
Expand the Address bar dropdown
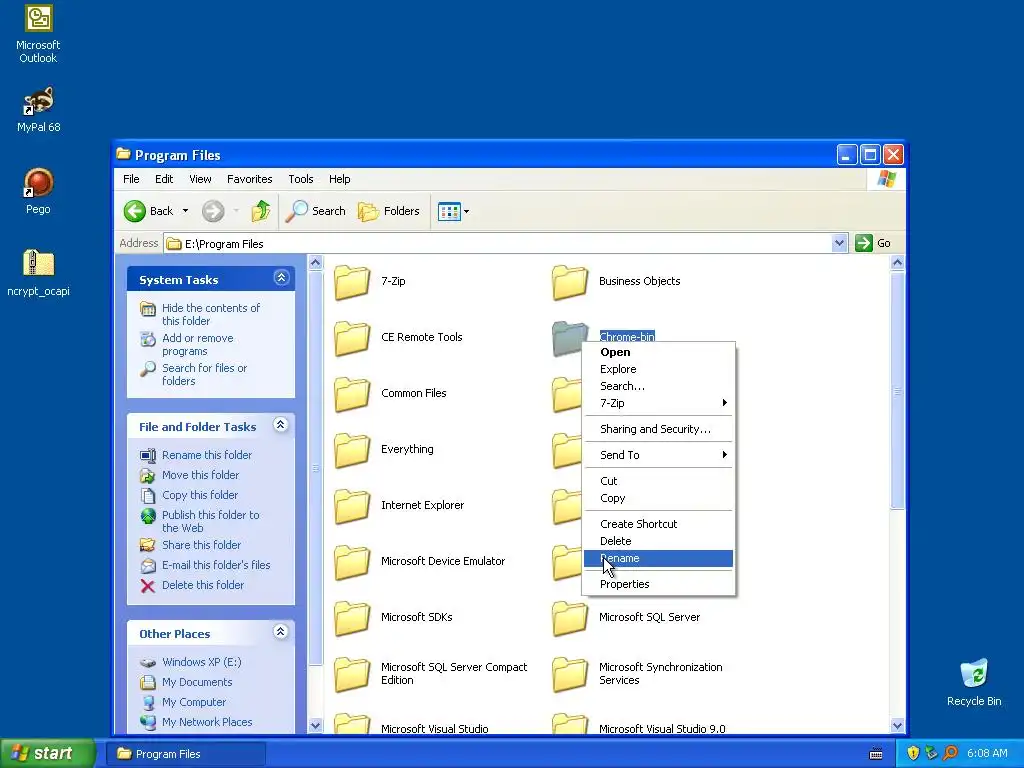(839, 244)
